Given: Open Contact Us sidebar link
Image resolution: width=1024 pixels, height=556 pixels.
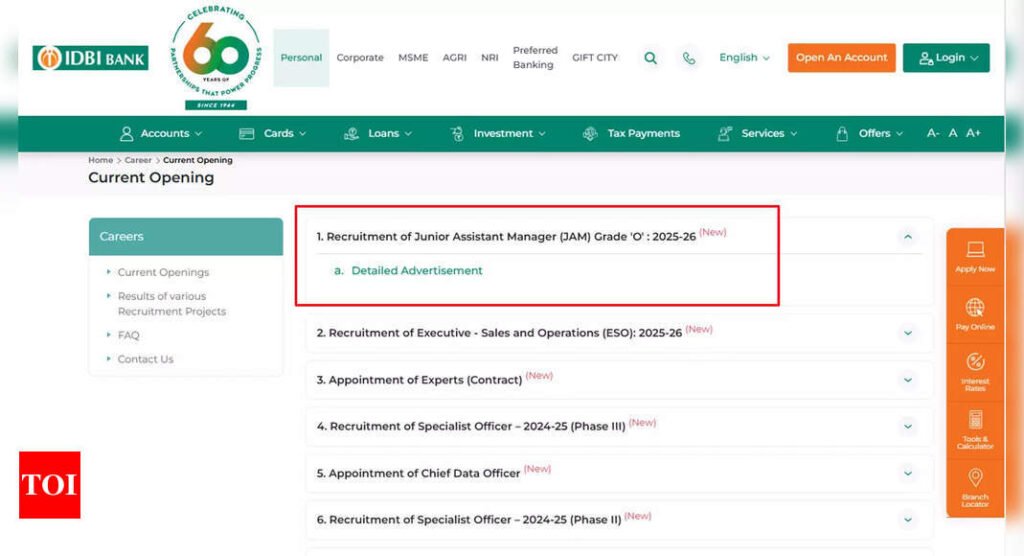Looking at the screenshot, I should (146, 359).
